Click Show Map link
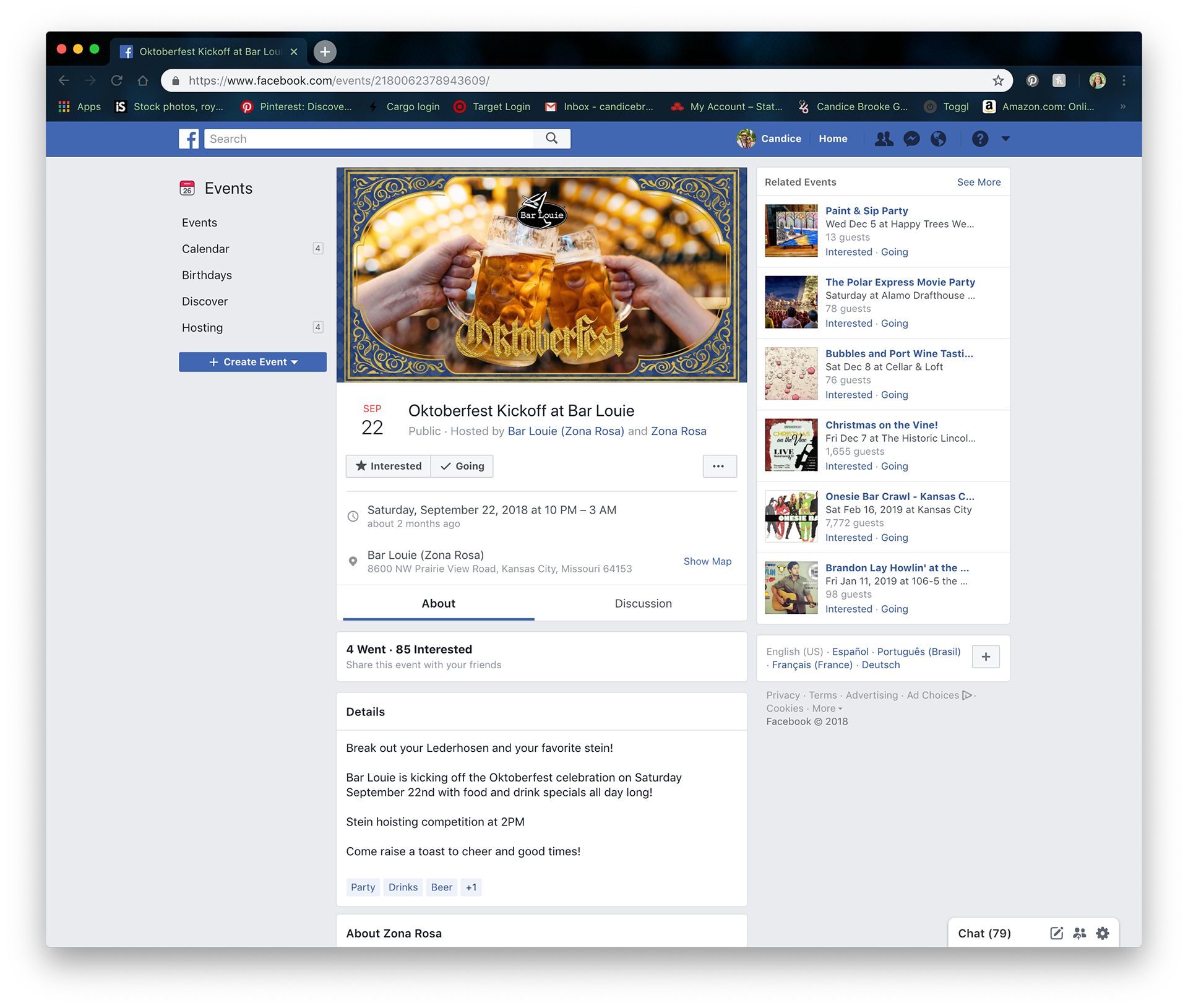This screenshot has width=1188, height=1008. pyautogui.click(x=707, y=561)
